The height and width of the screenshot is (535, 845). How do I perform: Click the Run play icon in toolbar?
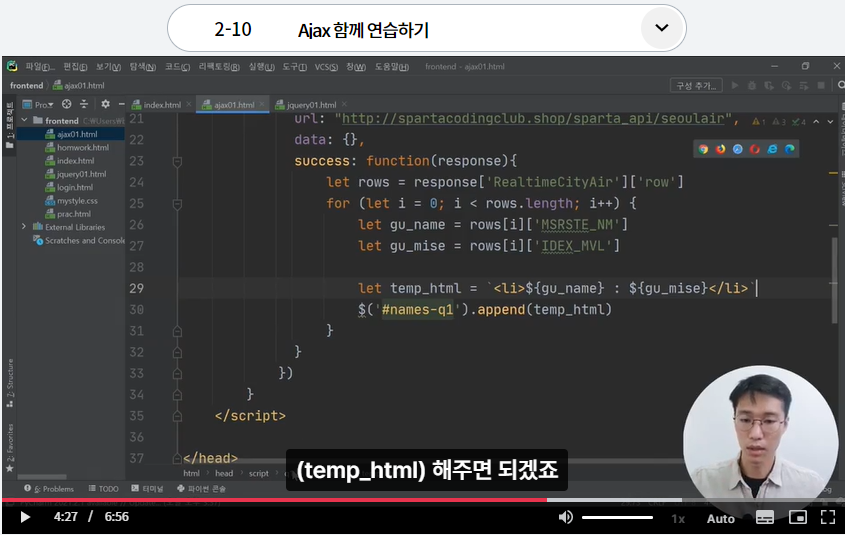coord(735,85)
